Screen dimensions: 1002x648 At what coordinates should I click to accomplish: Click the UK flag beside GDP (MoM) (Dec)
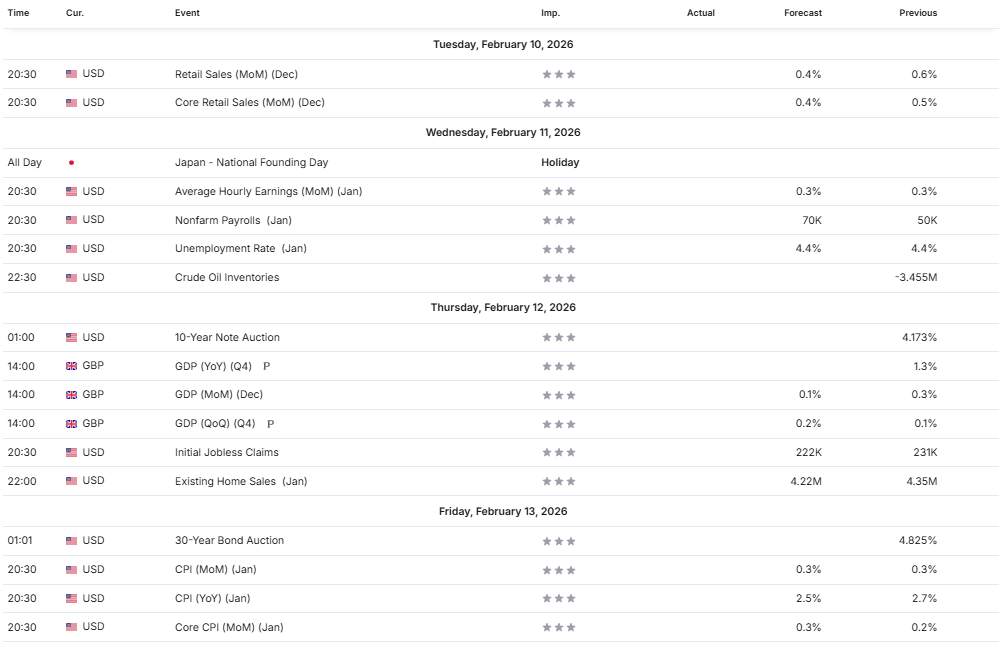click(71, 395)
